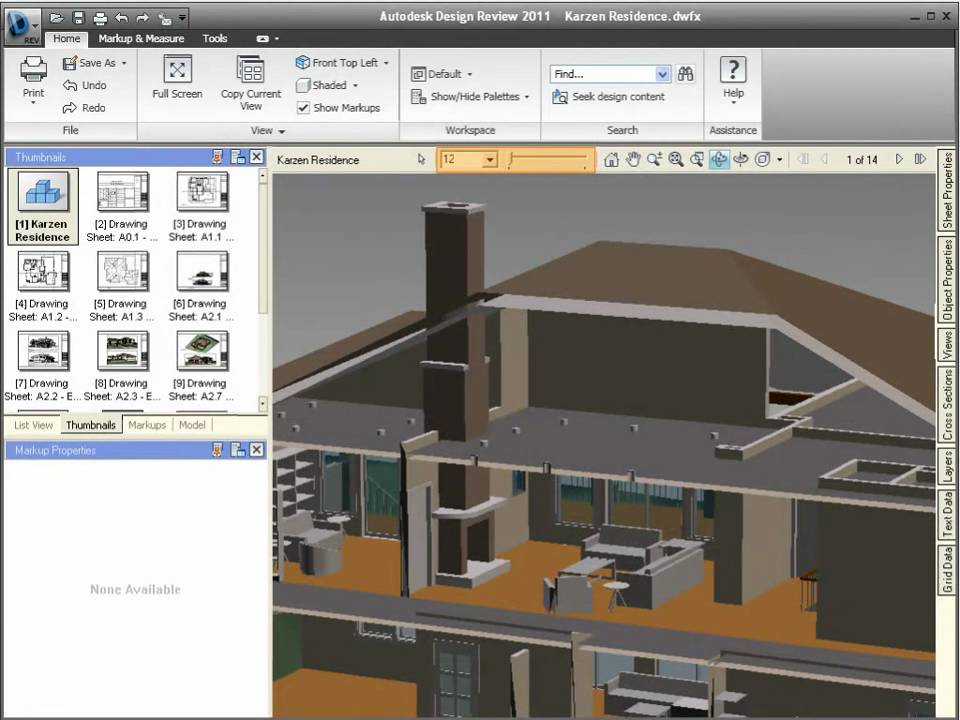Select thumbnail [6] Drawing Sheet A2.1
Viewport: 960px width, 720px height.
[x=202, y=287]
